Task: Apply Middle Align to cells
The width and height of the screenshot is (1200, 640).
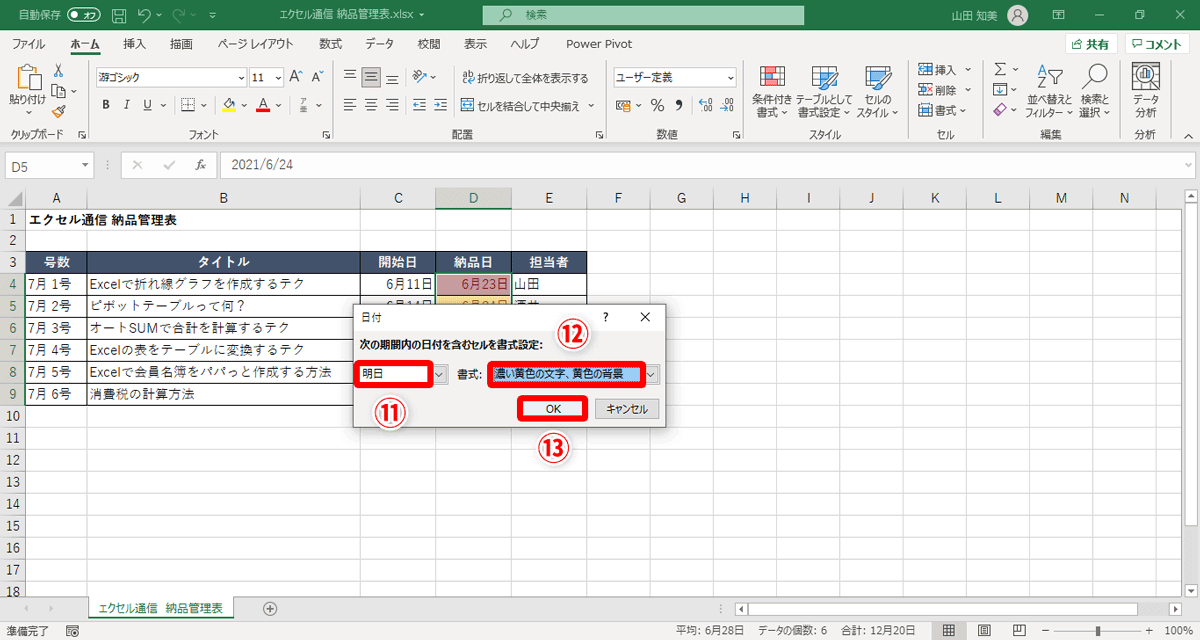Action: tap(371, 77)
